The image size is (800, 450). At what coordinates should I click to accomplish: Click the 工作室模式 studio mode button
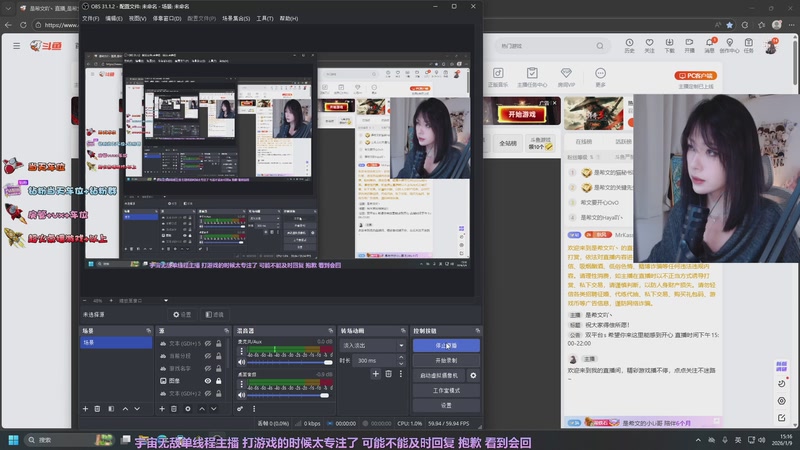click(446, 390)
